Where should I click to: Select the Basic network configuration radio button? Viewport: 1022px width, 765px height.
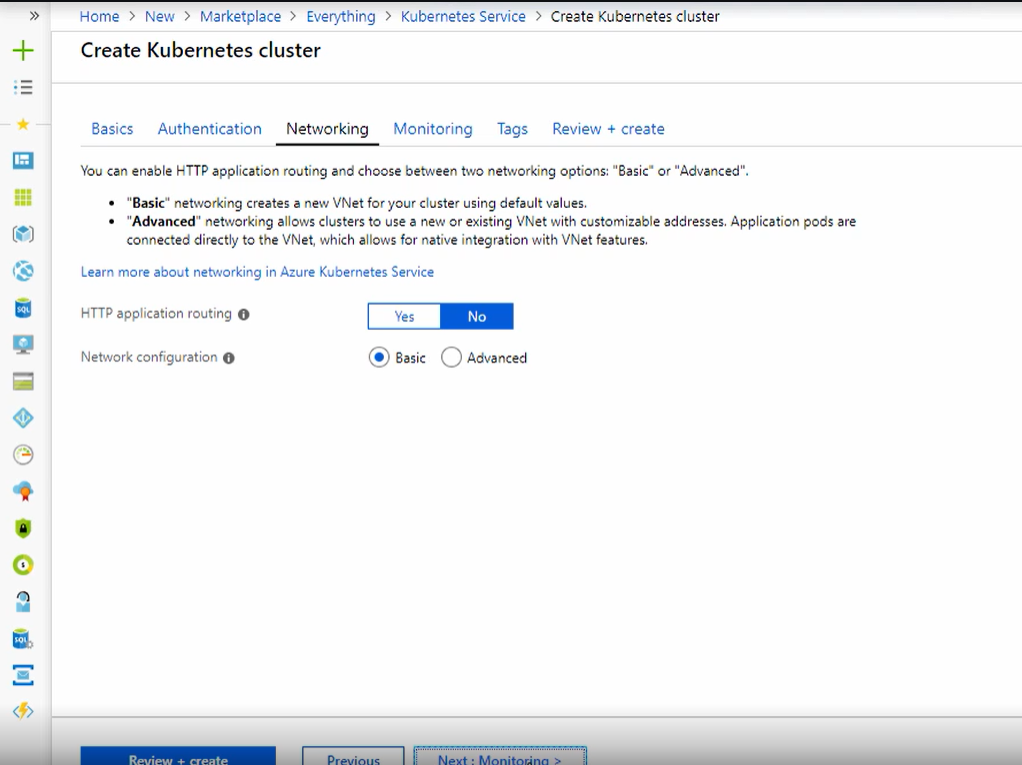378,357
